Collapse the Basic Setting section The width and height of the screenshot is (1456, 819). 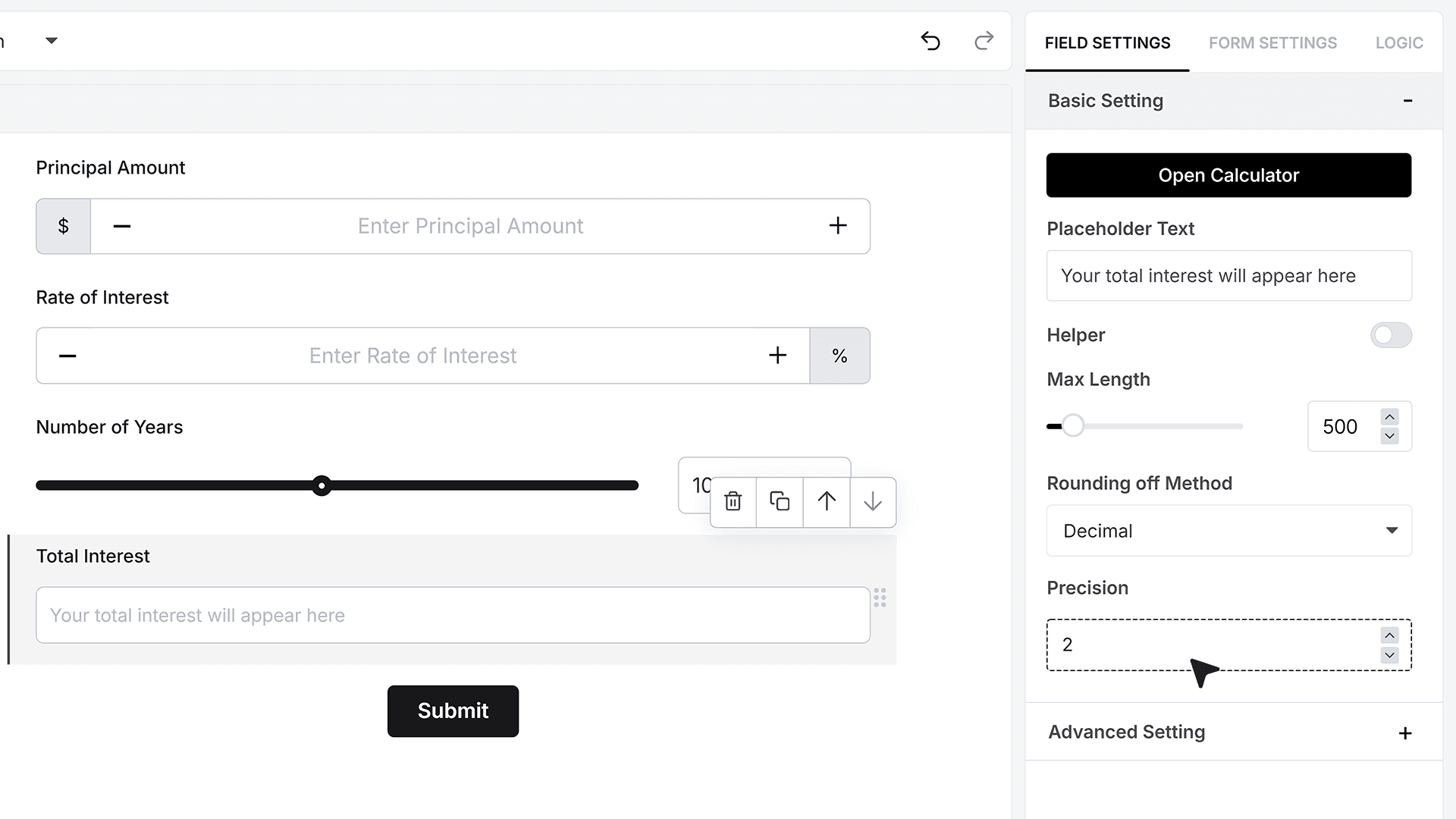tap(1407, 101)
